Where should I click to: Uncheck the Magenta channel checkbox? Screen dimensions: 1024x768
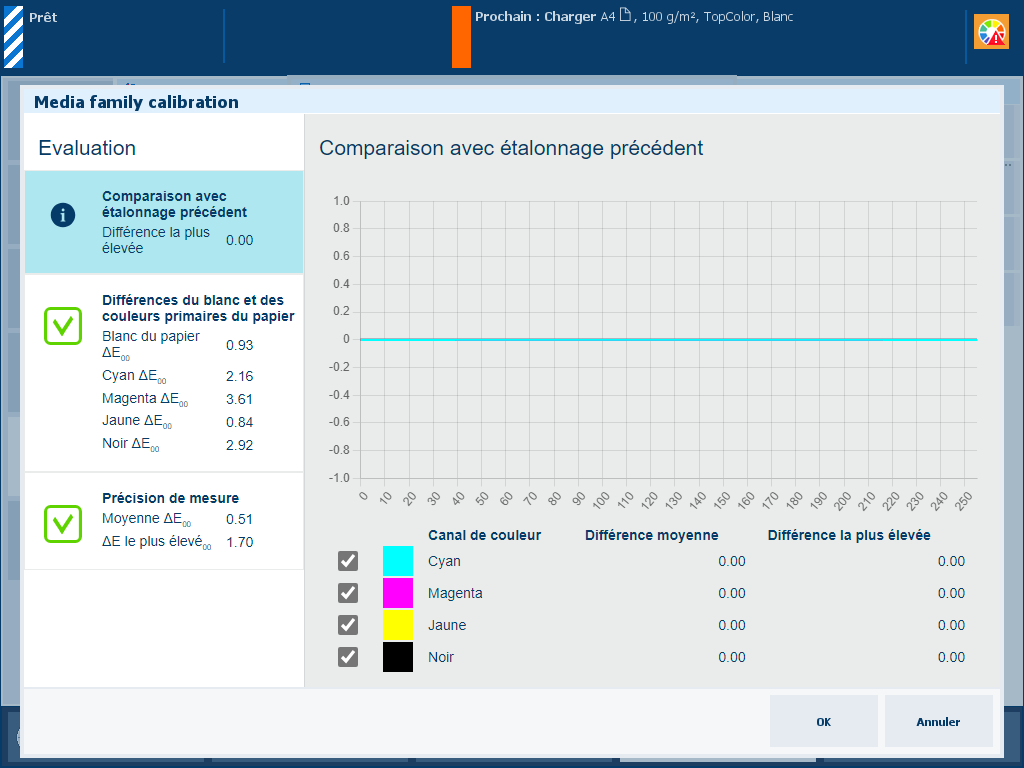(348, 593)
